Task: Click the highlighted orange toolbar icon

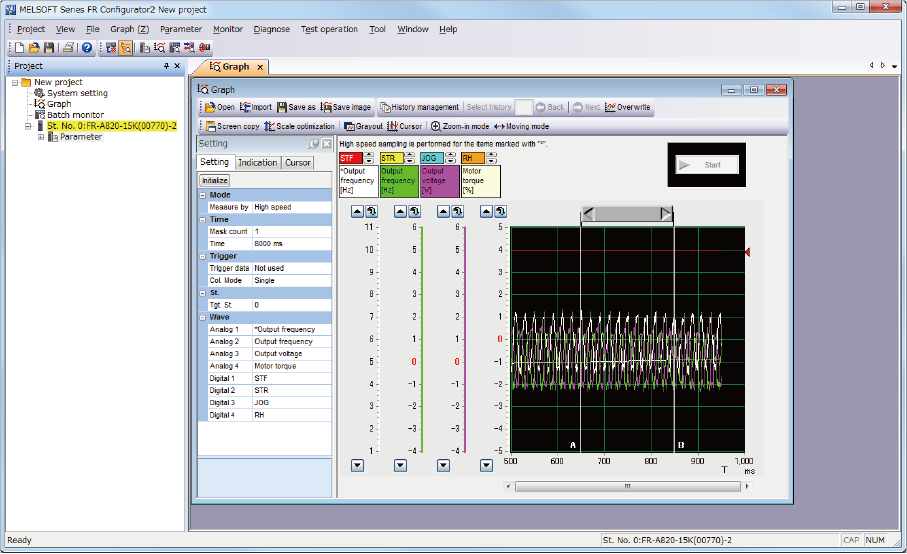Action: pos(126,48)
